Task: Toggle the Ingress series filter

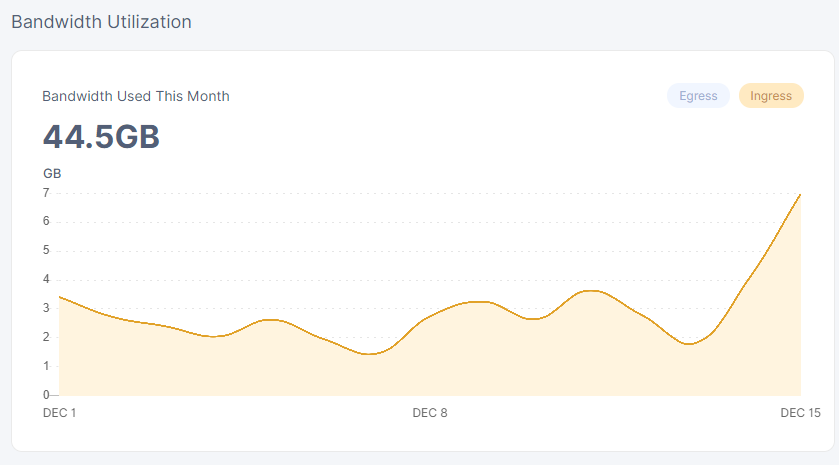Action: [771, 96]
